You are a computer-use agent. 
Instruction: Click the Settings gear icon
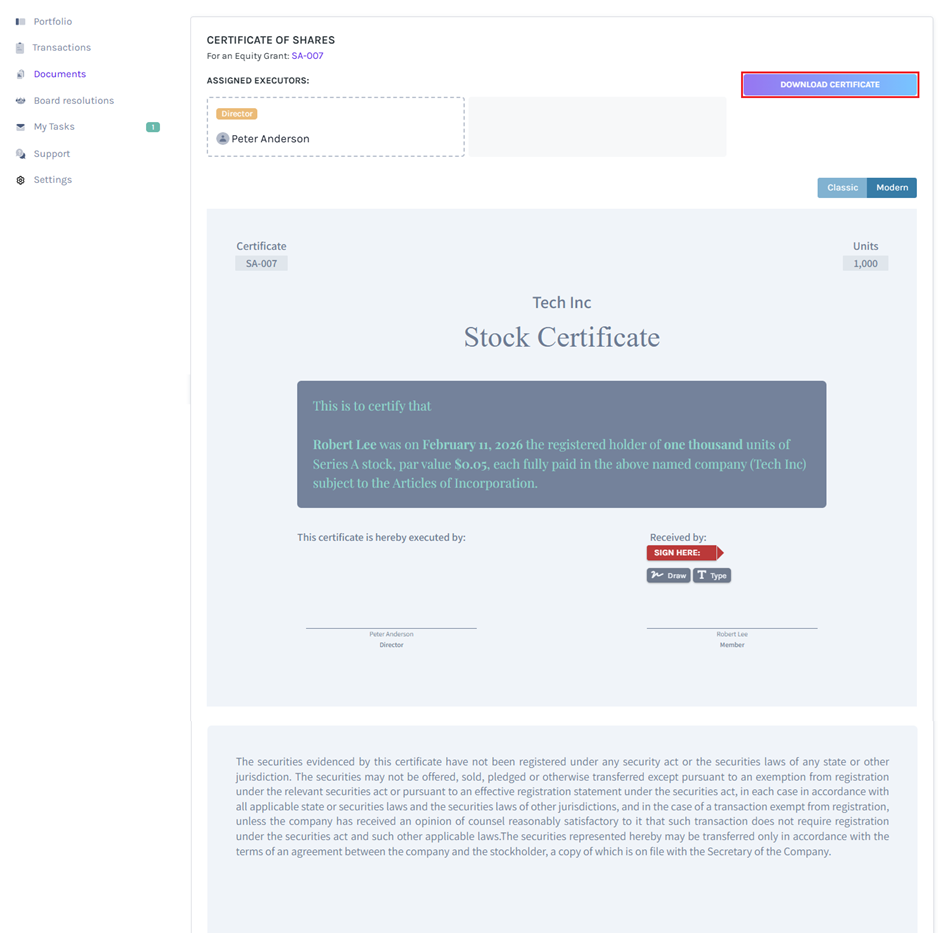[x=19, y=179]
